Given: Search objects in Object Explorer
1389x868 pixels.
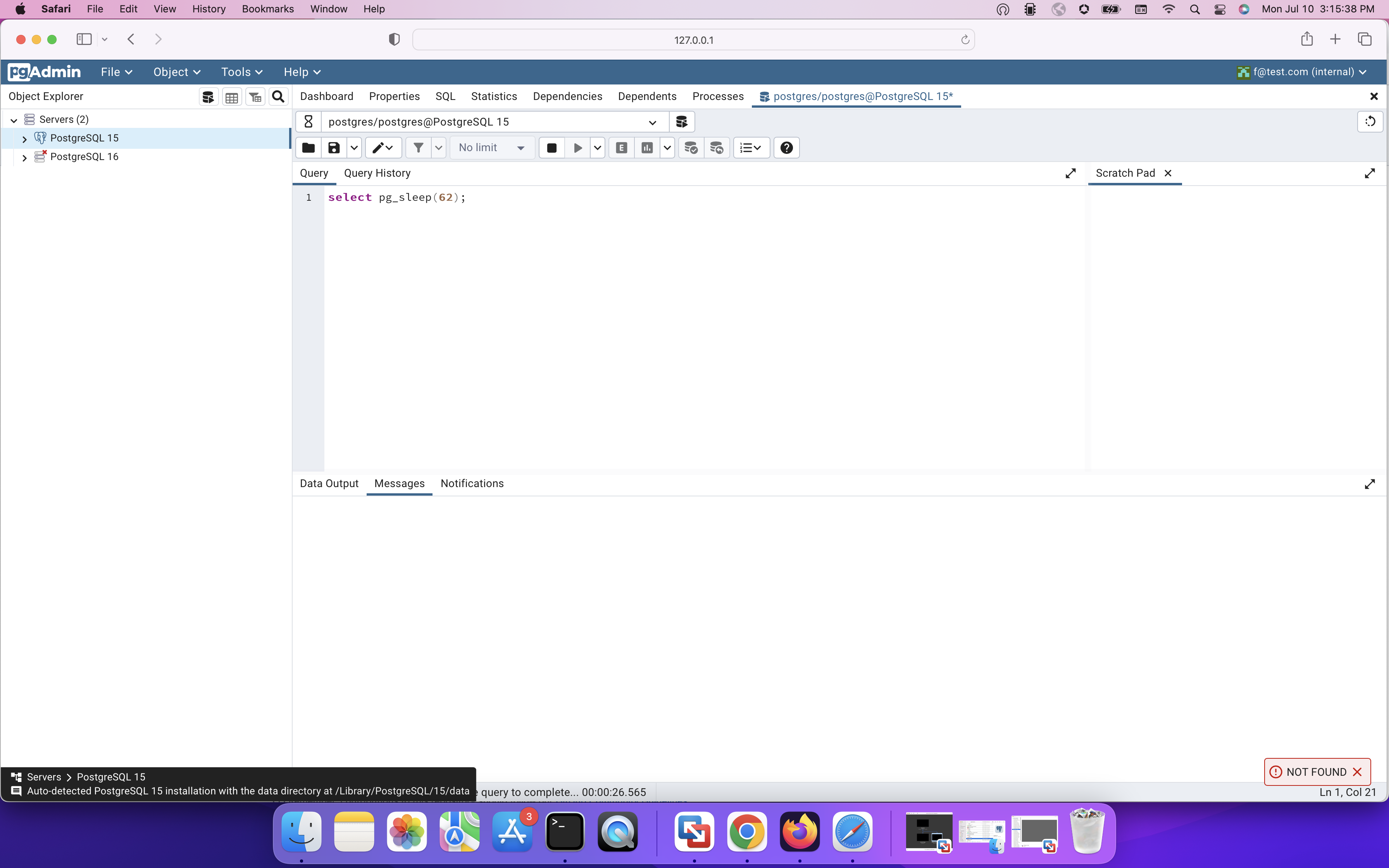Looking at the screenshot, I should [x=278, y=96].
